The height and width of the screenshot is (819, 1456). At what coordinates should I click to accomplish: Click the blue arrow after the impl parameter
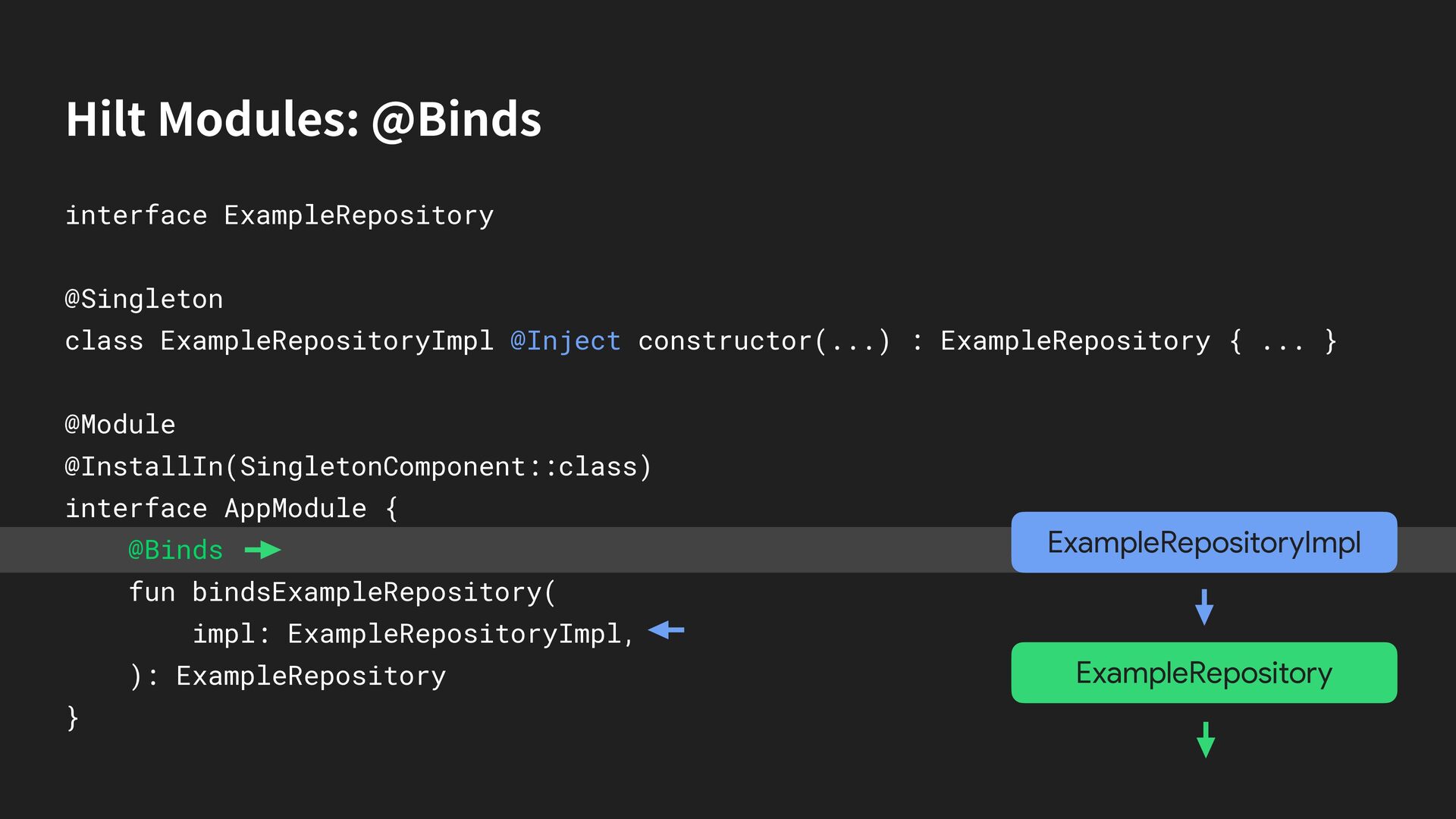pos(667,630)
